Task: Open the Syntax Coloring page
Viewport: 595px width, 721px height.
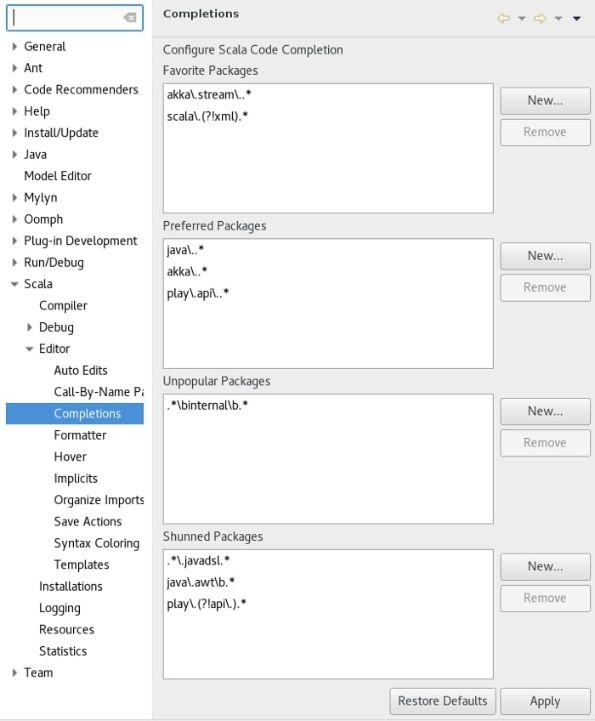Action: [x=97, y=543]
